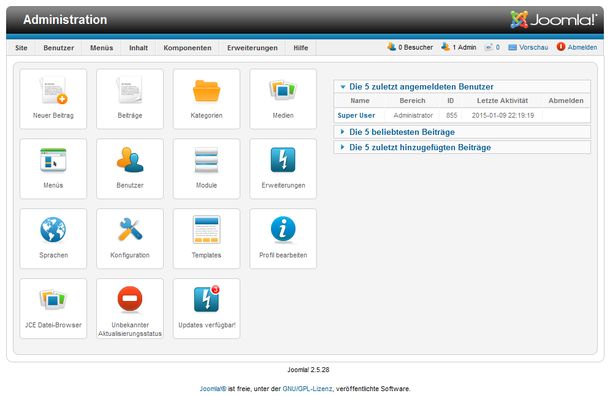Click the Super User name link
This screenshot has width=610, height=396.
[x=356, y=116]
